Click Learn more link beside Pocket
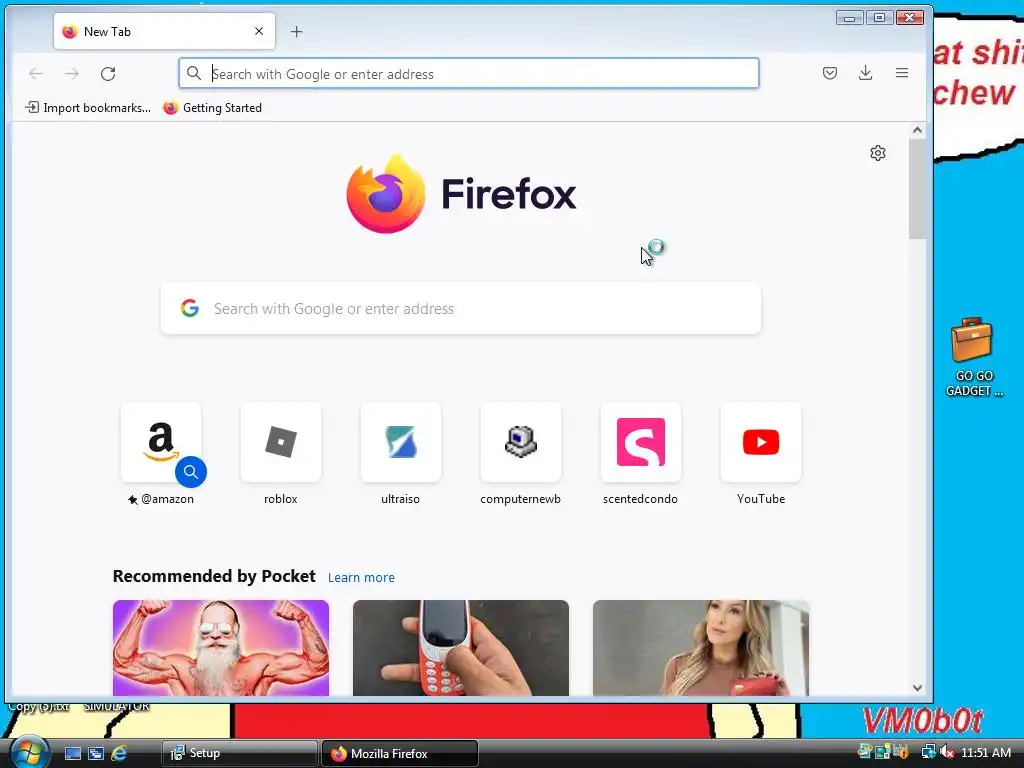The width and height of the screenshot is (1024, 768). [x=361, y=577]
